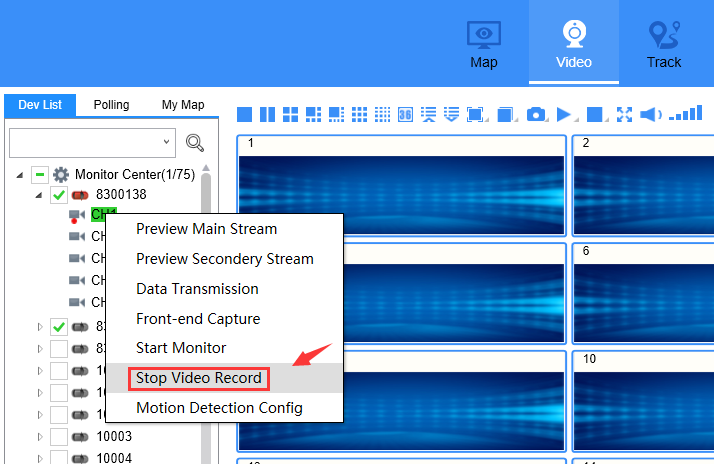Open Motion Detection Config
This screenshot has width=714, height=464.
[224, 408]
